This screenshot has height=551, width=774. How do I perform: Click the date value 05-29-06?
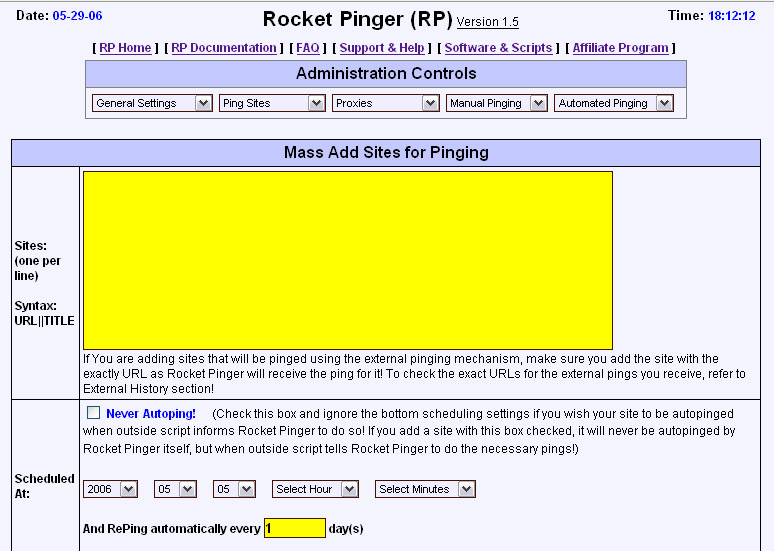coord(77,16)
